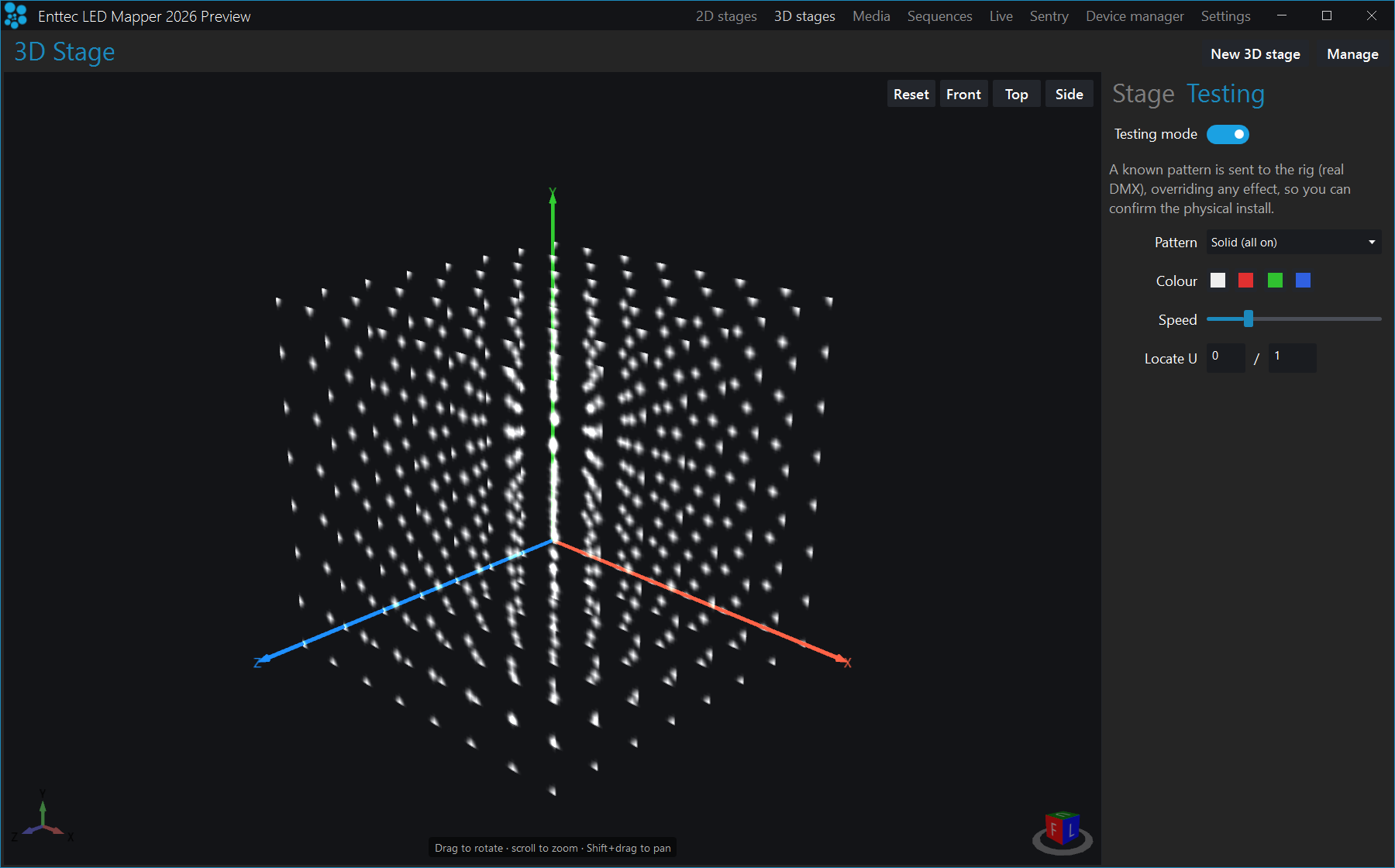Select the Testing panel tab
Screen dimensions: 1395x868
tap(1225, 94)
